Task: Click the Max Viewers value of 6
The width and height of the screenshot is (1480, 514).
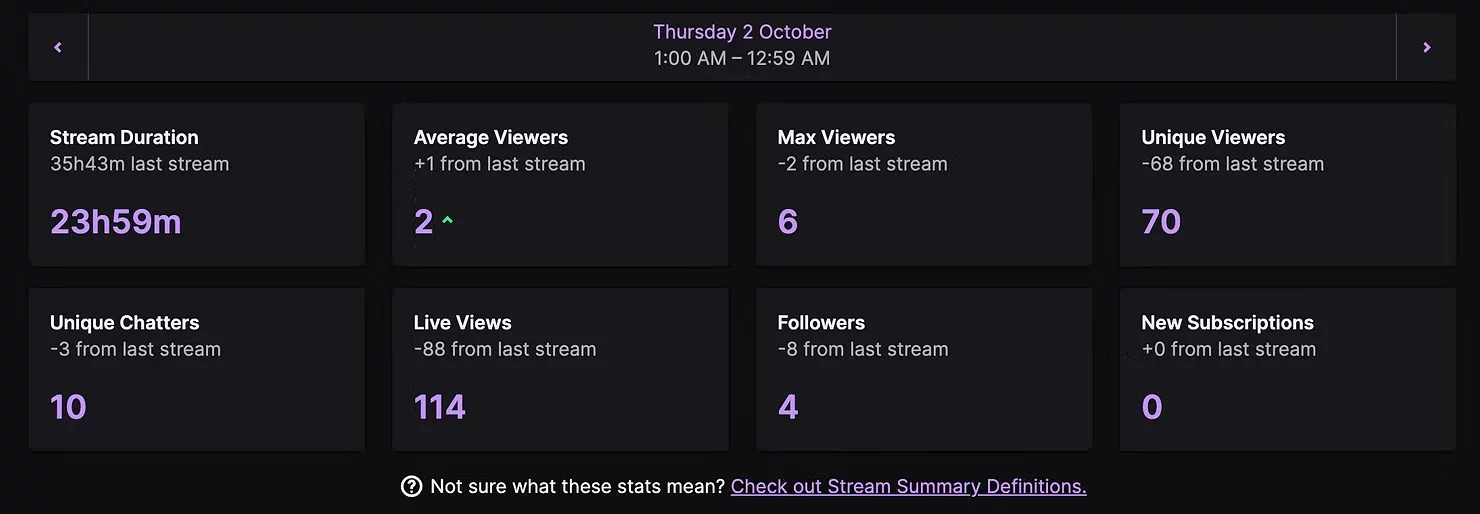Action: click(788, 221)
